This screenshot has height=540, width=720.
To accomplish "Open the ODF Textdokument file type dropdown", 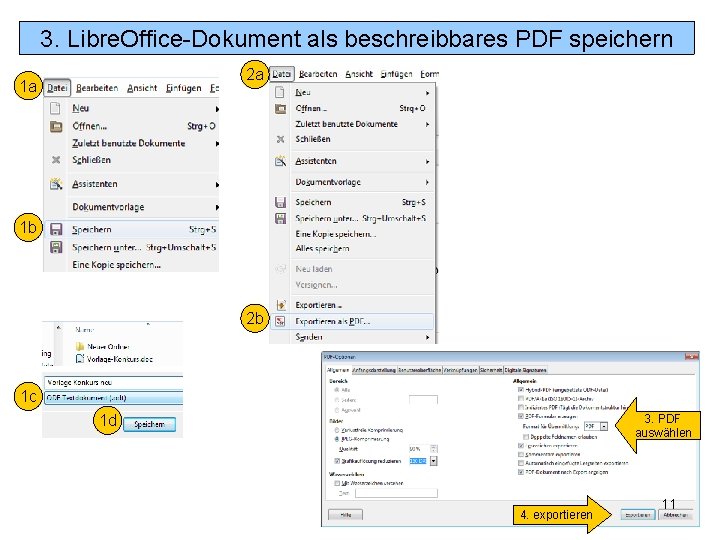I will [x=113, y=398].
